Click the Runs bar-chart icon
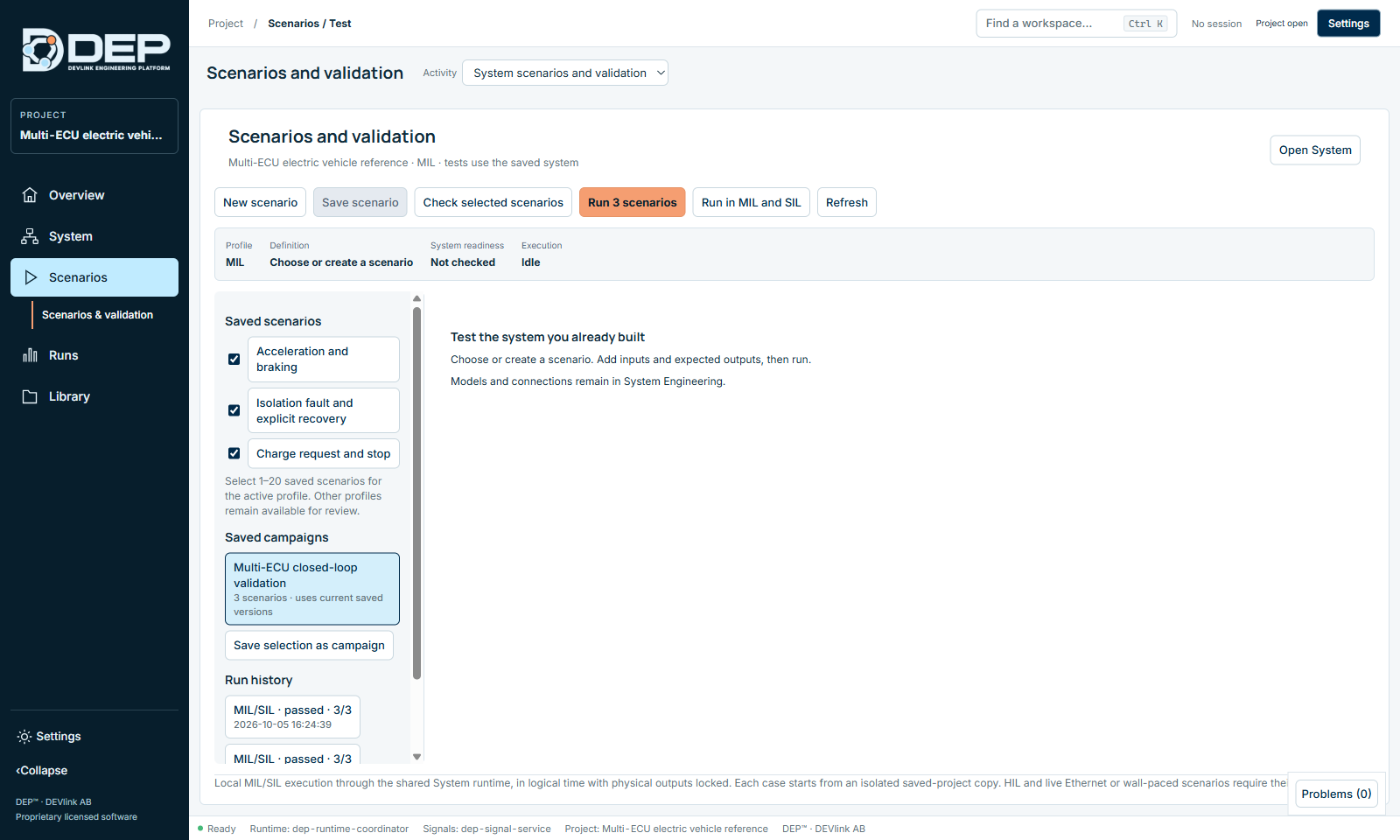Viewport: 1400px width, 840px height. pyautogui.click(x=30, y=355)
